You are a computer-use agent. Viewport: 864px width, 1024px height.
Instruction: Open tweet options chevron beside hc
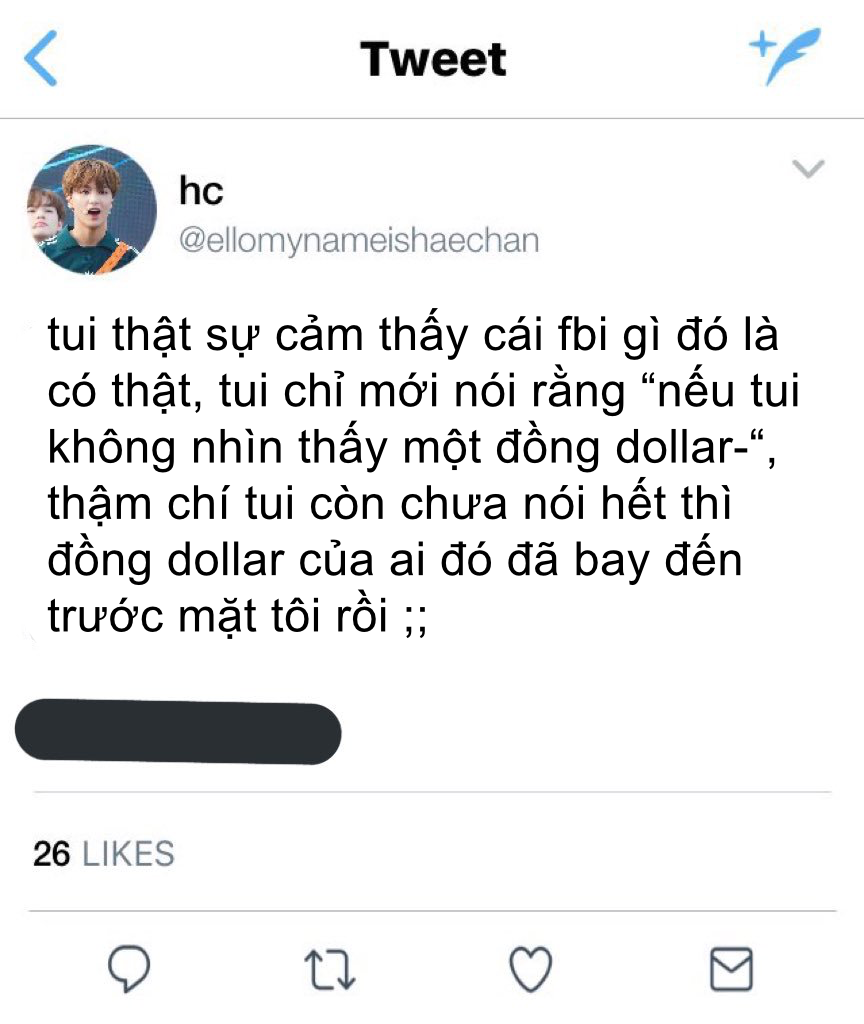pyautogui.click(x=808, y=168)
